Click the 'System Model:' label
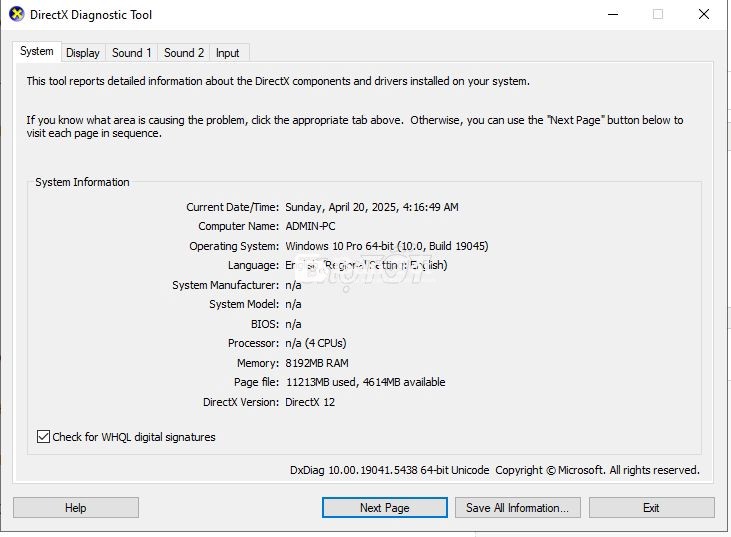 pyautogui.click(x=244, y=304)
